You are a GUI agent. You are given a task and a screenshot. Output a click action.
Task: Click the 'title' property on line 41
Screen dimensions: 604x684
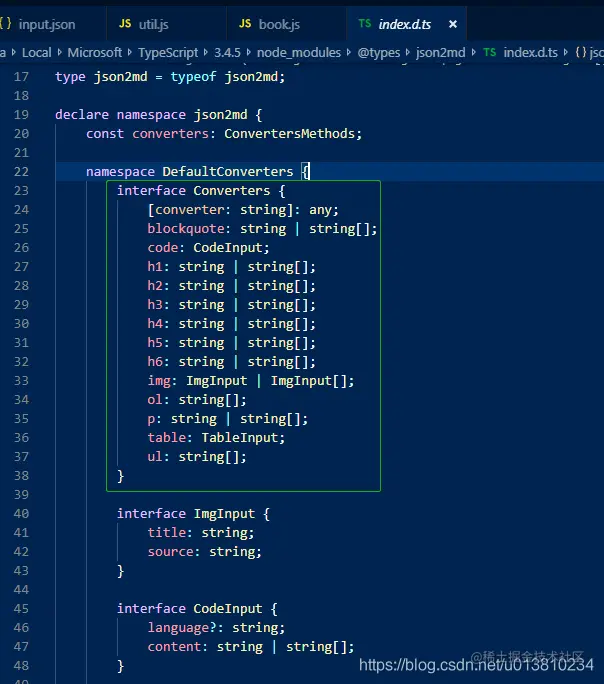pos(166,533)
